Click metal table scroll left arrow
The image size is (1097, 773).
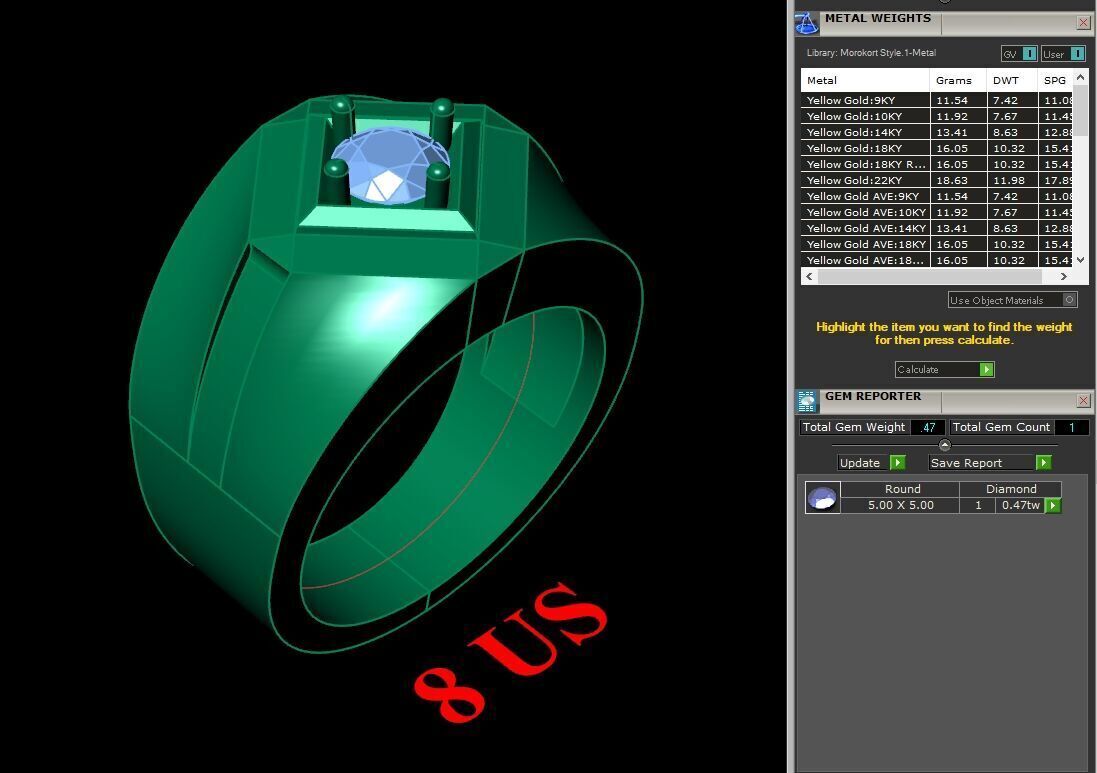[809, 276]
